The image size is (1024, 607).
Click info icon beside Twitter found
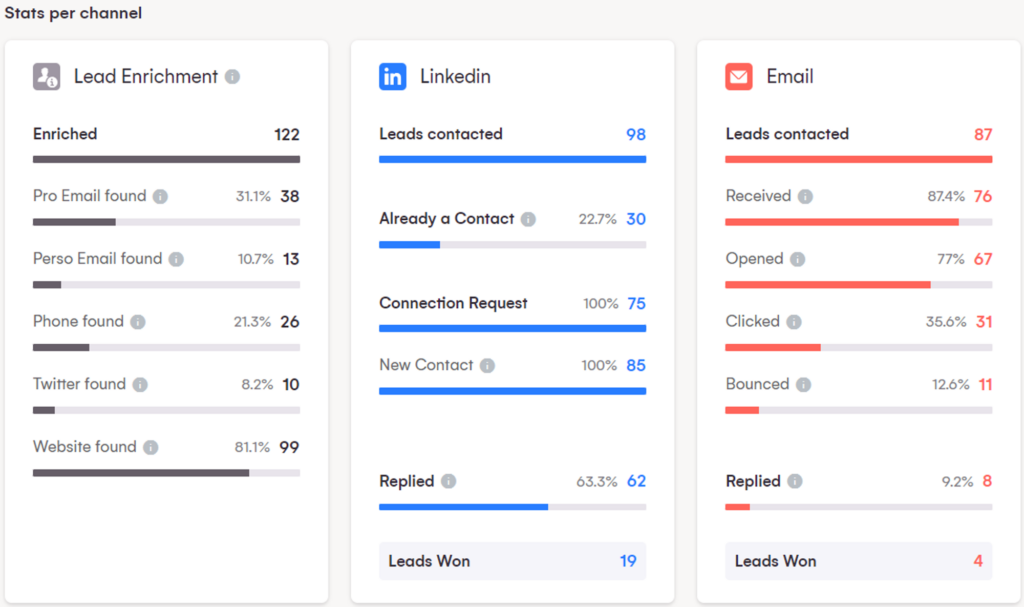[x=140, y=385]
